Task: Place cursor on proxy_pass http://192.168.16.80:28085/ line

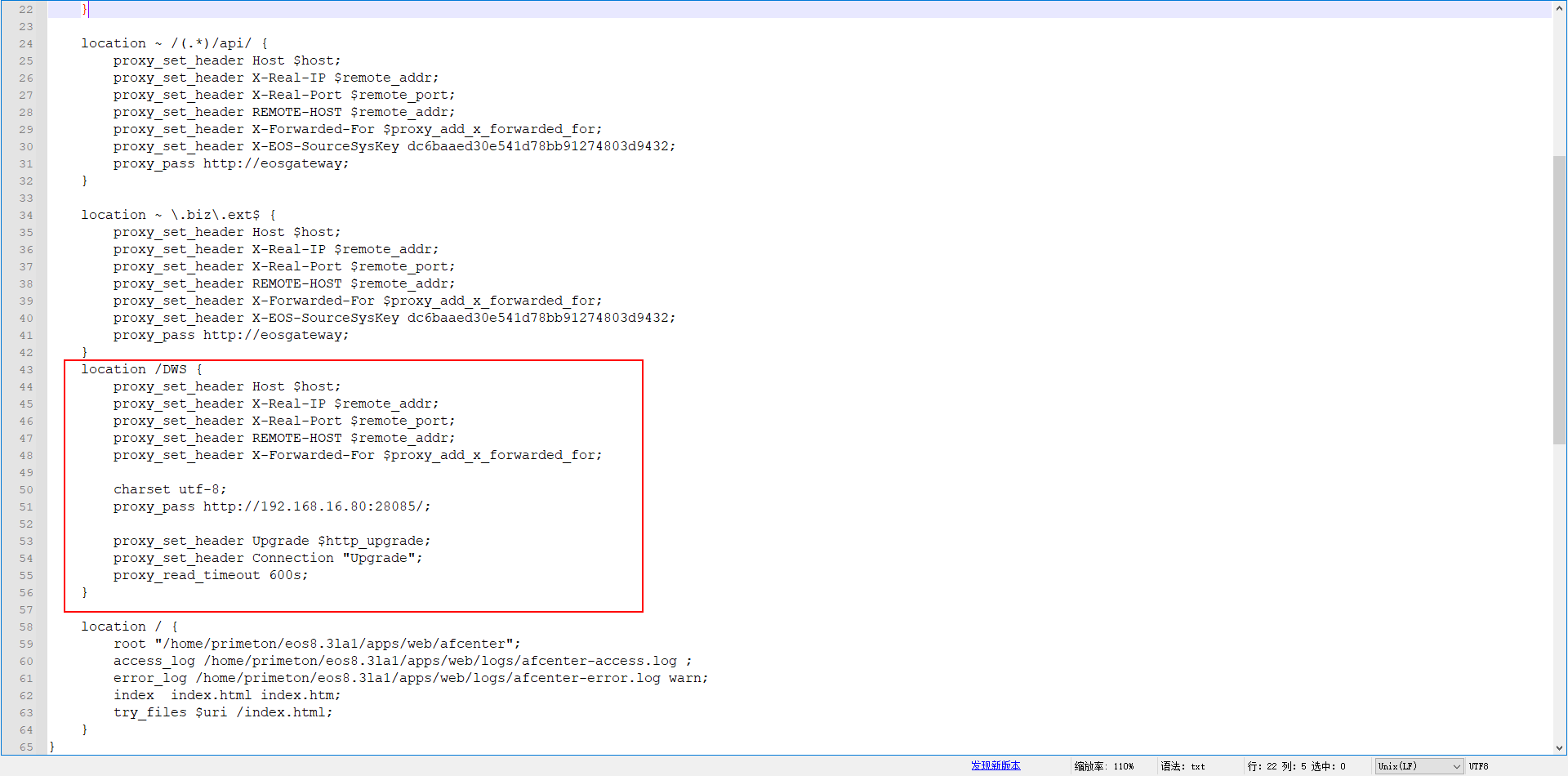Action: (x=271, y=506)
